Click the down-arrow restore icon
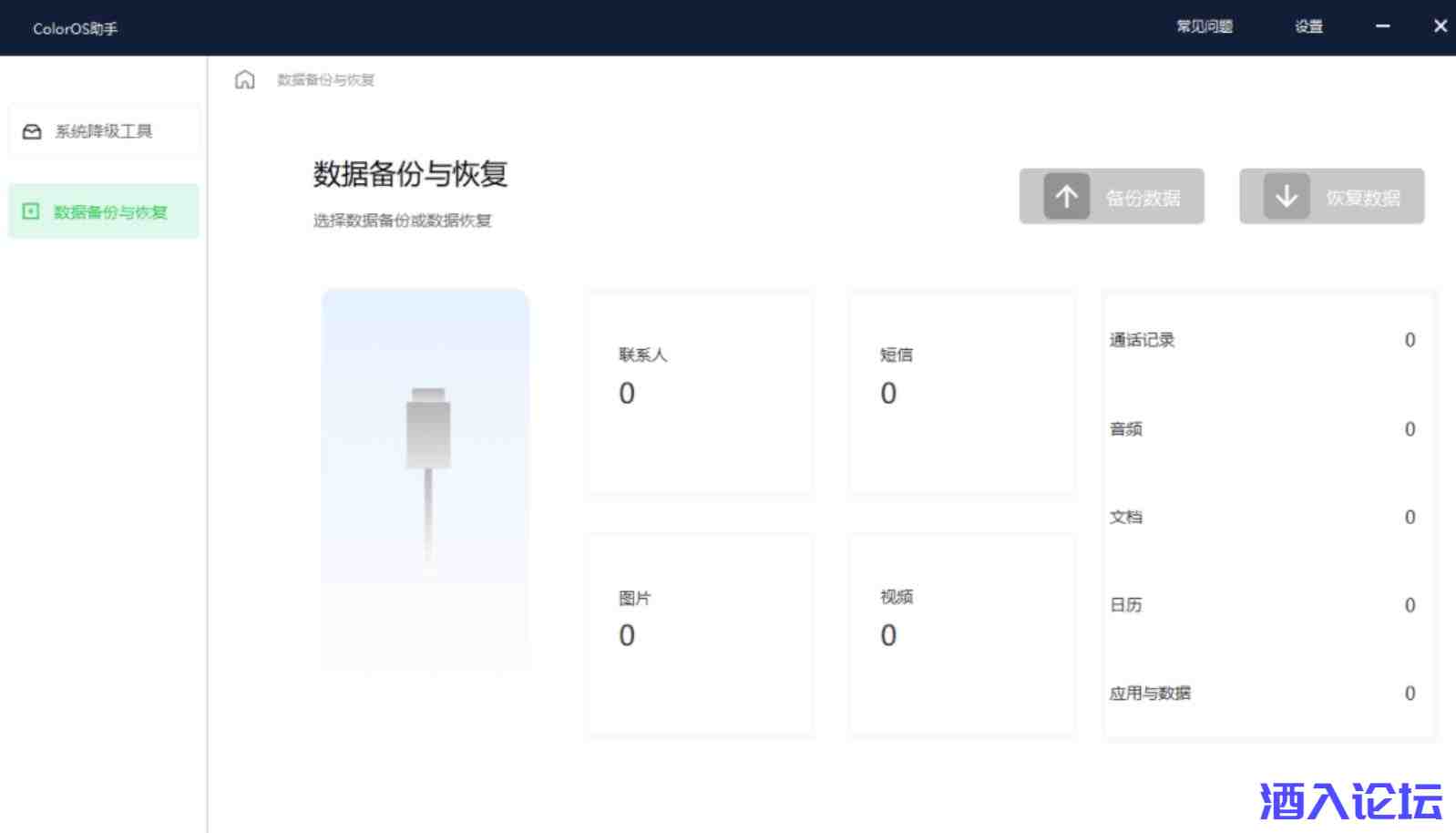This screenshot has height=833, width=1456. 1286,196
